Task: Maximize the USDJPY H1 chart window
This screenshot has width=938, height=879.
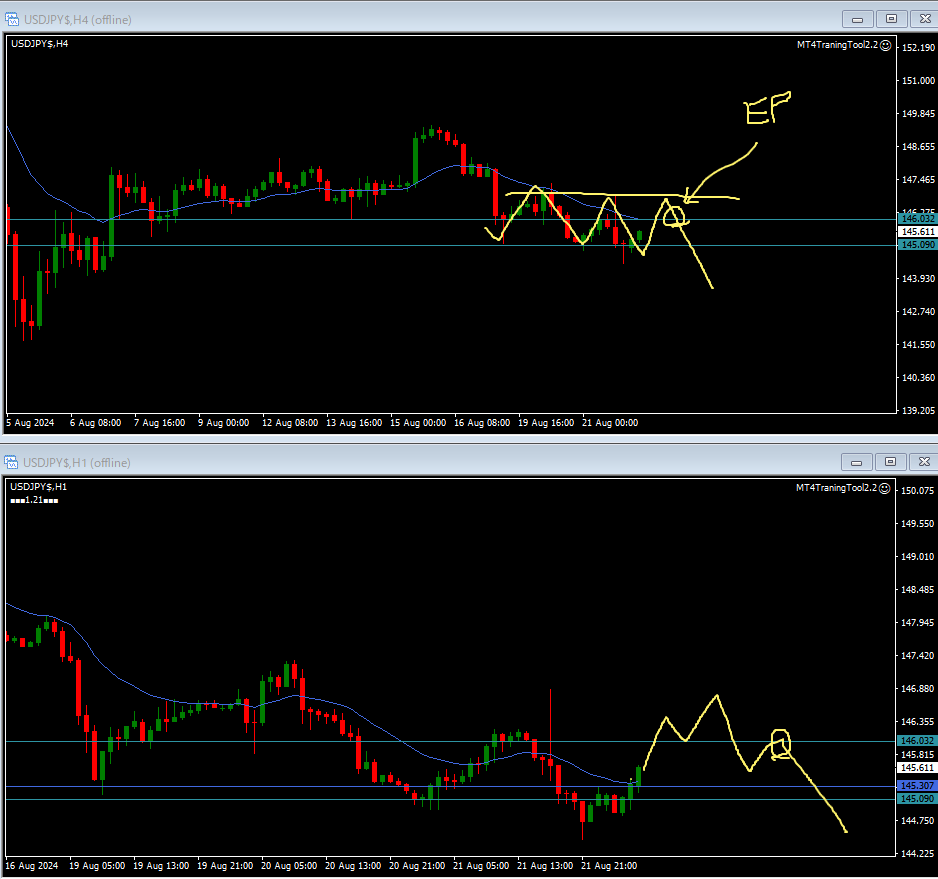Action: 891,461
